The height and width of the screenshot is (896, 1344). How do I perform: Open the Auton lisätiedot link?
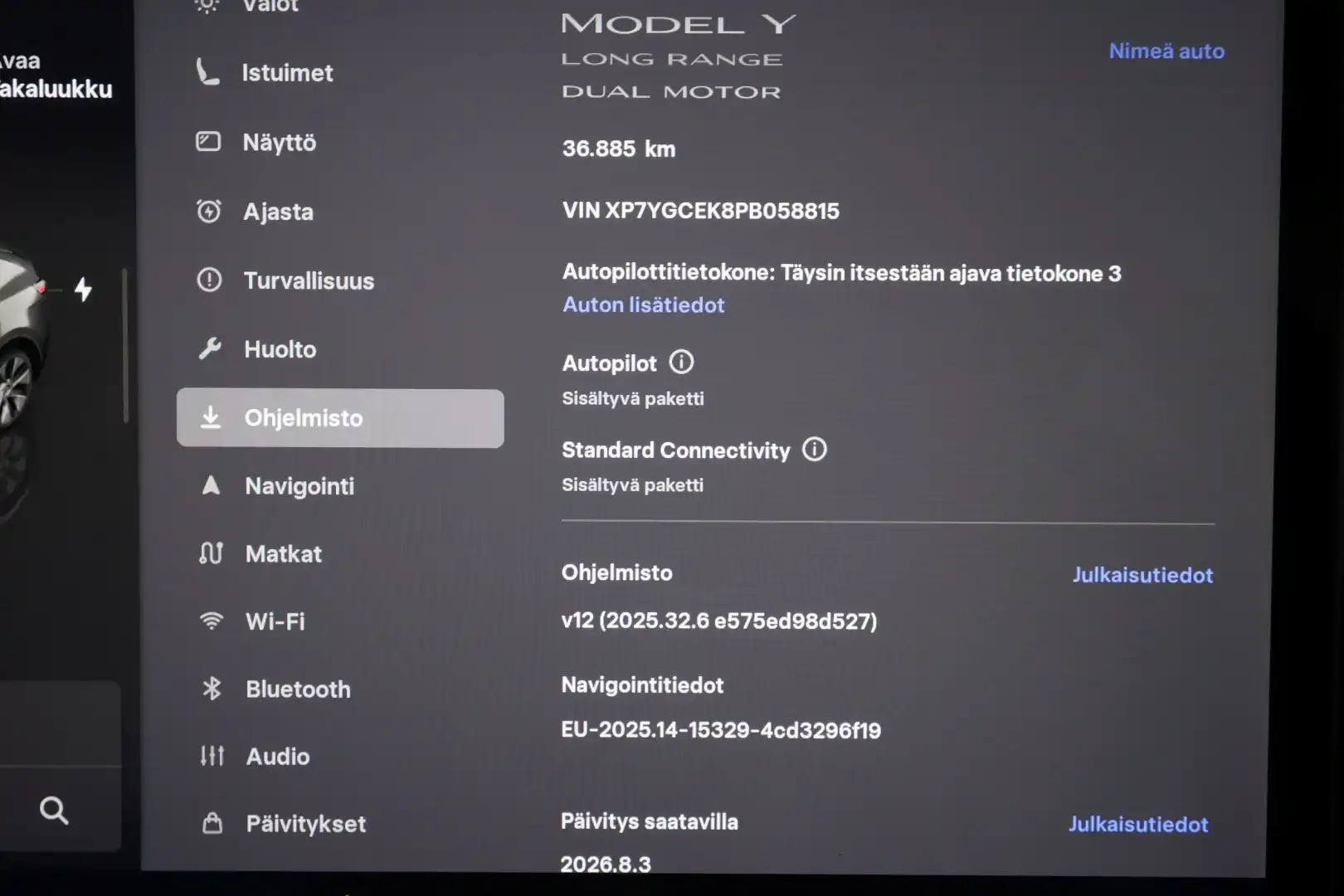pos(644,305)
